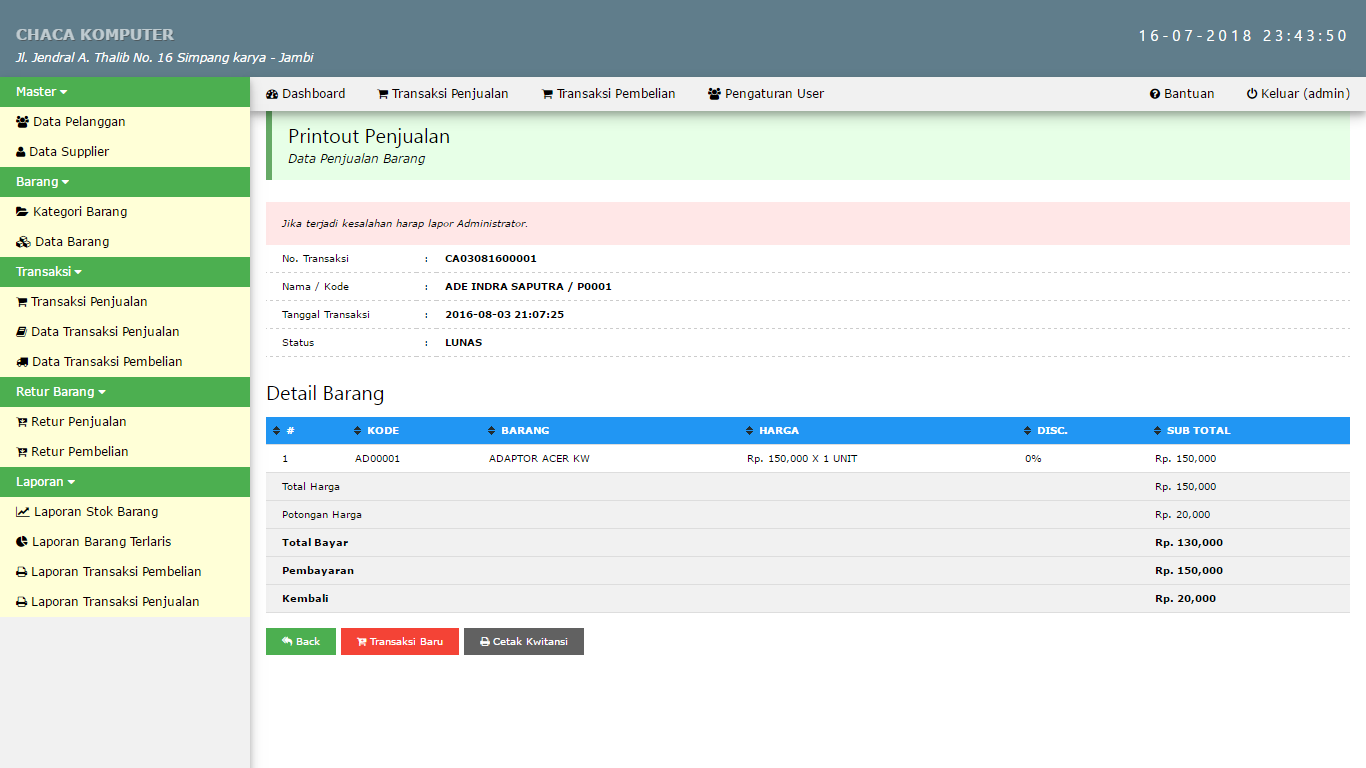The width and height of the screenshot is (1366, 768).
Task: Sort table by SUB TOTAL column header
Action: pos(1197,431)
